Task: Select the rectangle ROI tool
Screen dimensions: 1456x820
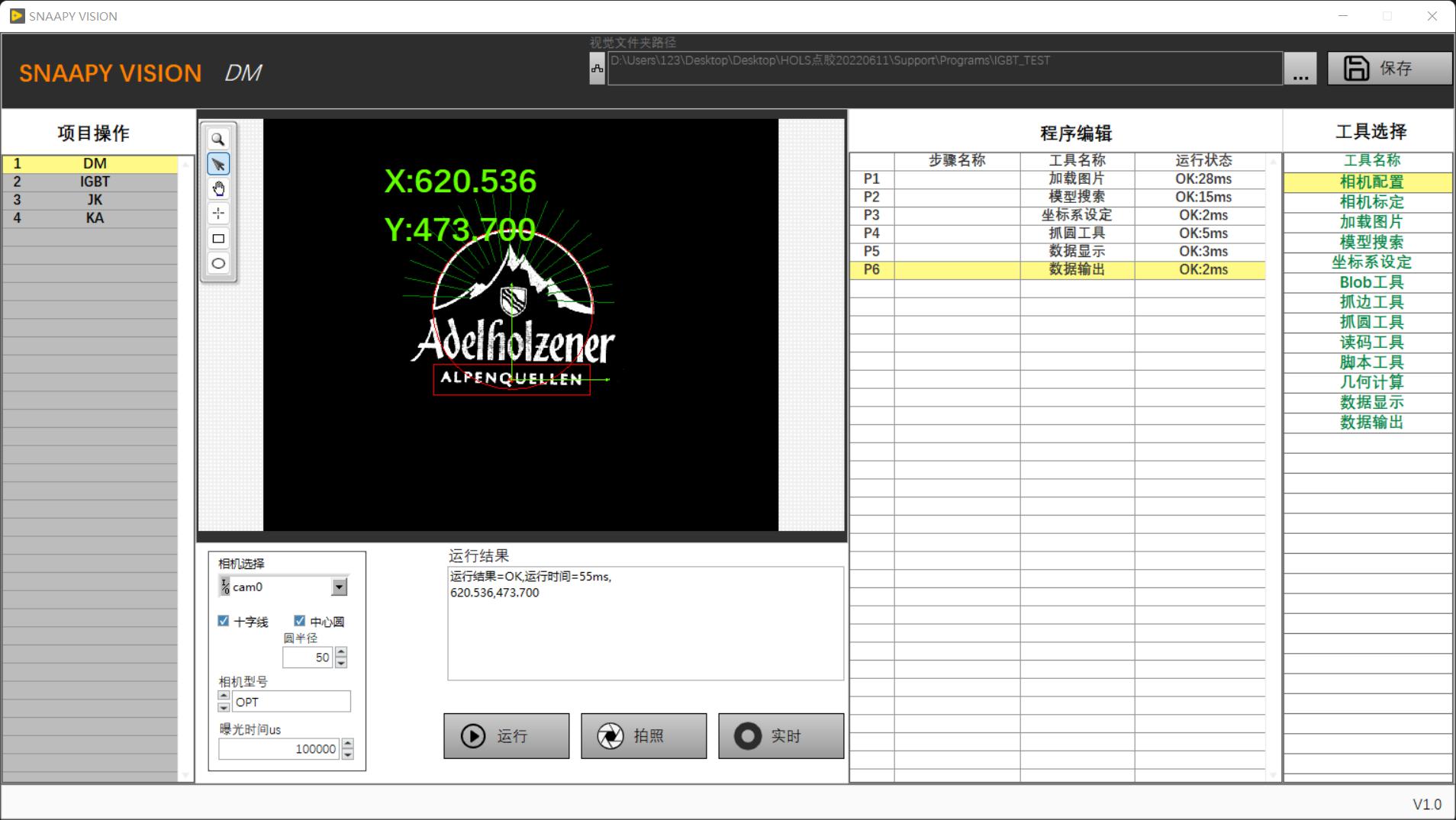Action: coord(218,238)
